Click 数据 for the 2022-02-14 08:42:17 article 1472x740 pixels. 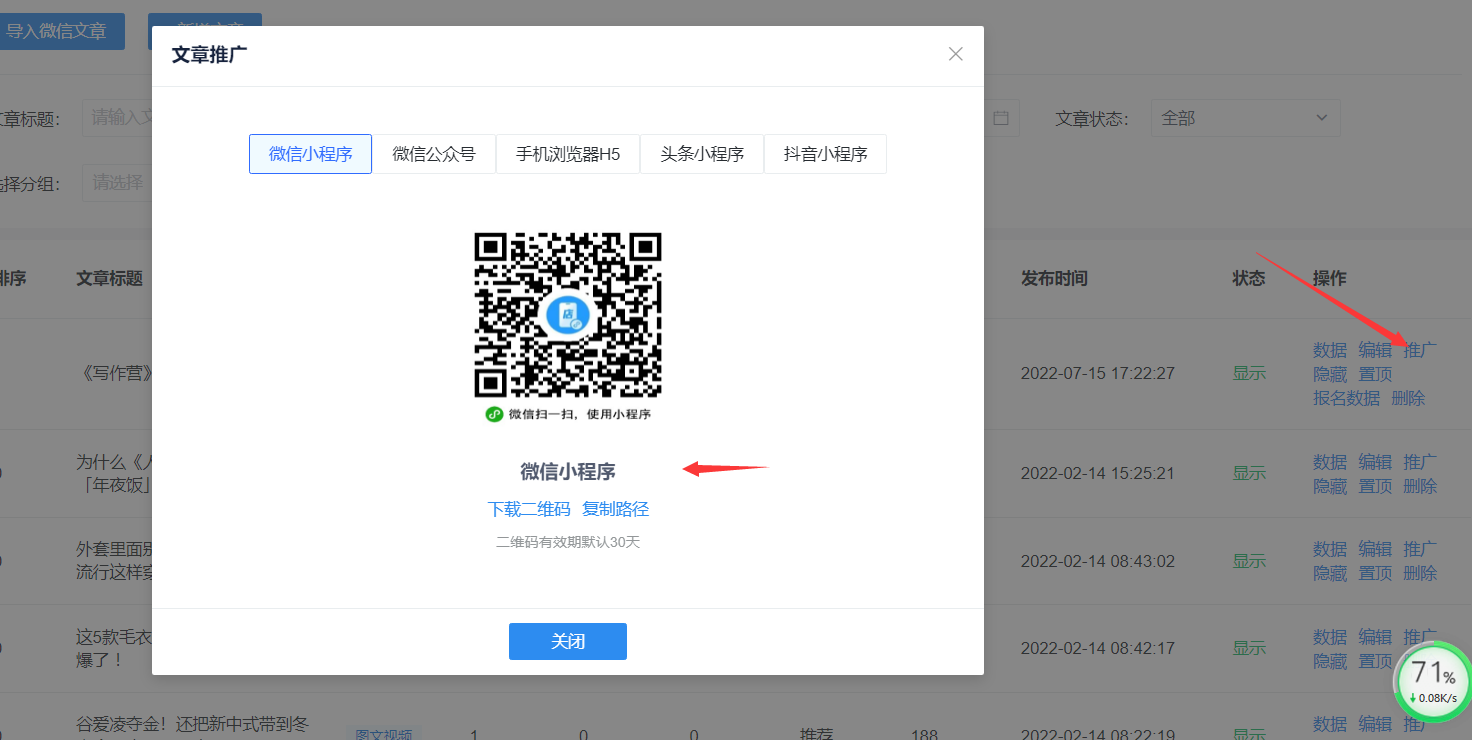(x=1330, y=637)
